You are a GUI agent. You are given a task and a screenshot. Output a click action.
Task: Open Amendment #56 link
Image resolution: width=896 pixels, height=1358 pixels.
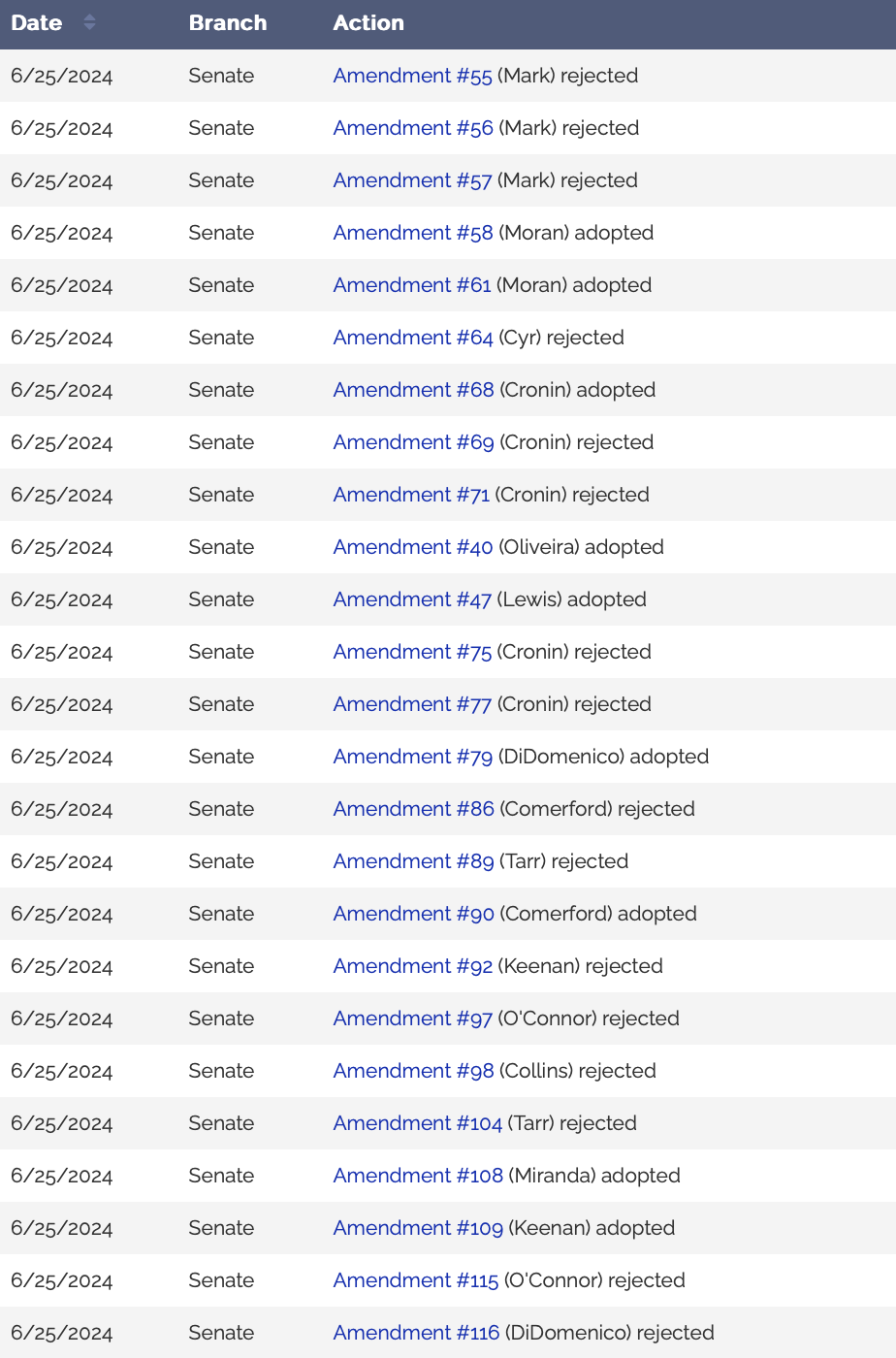tap(412, 128)
